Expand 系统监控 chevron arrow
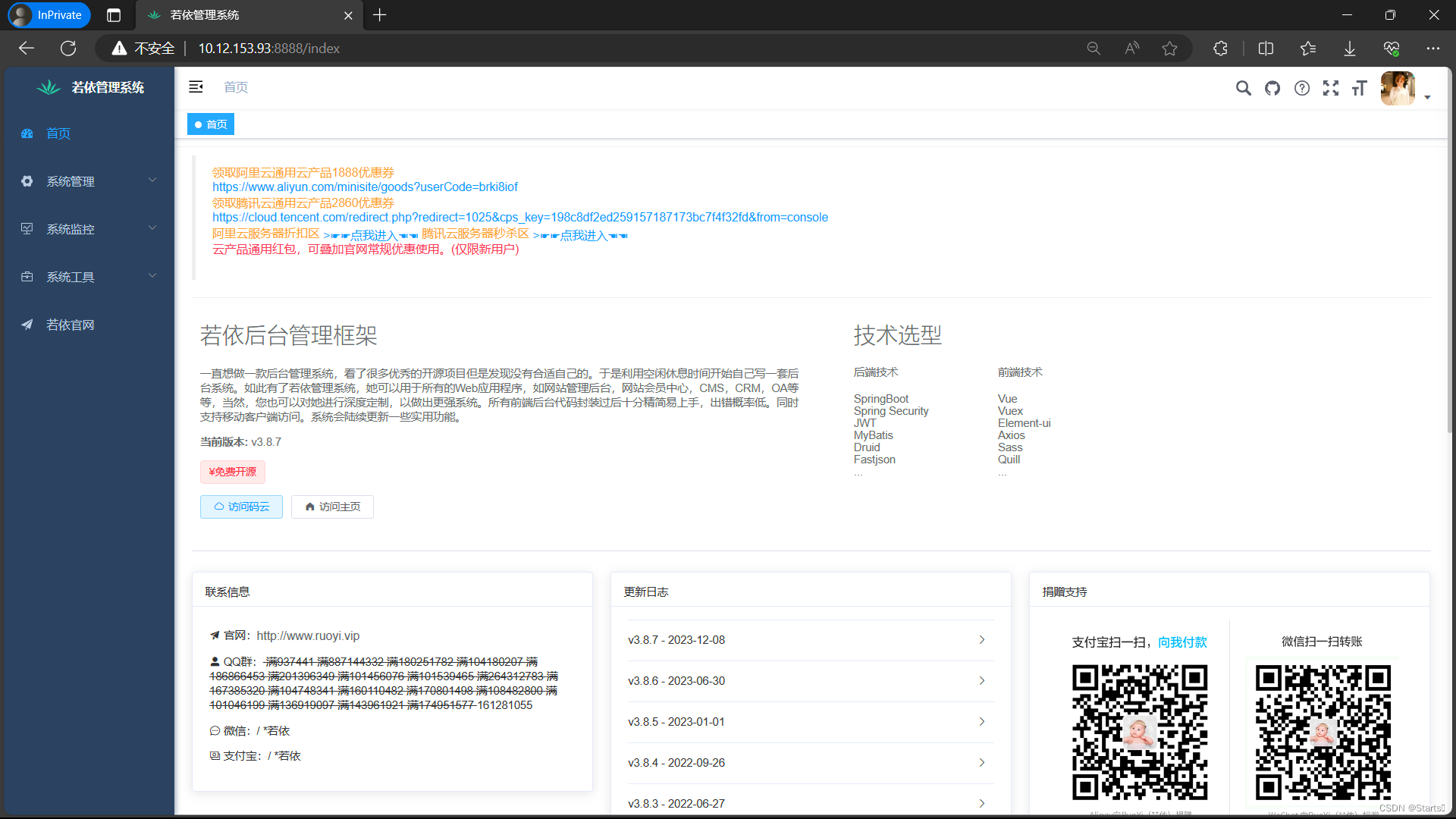Image resolution: width=1456 pixels, height=819 pixels. (152, 228)
